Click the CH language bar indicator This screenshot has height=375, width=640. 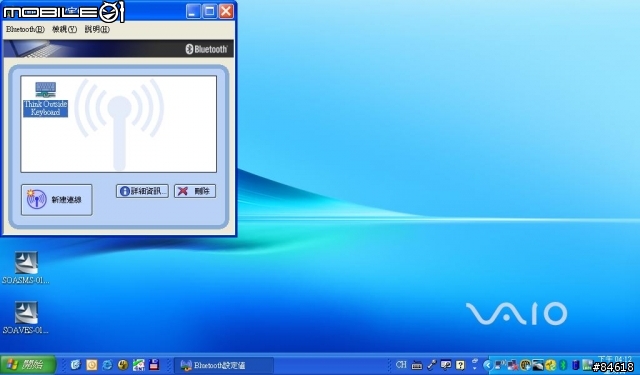[x=401, y=365]
